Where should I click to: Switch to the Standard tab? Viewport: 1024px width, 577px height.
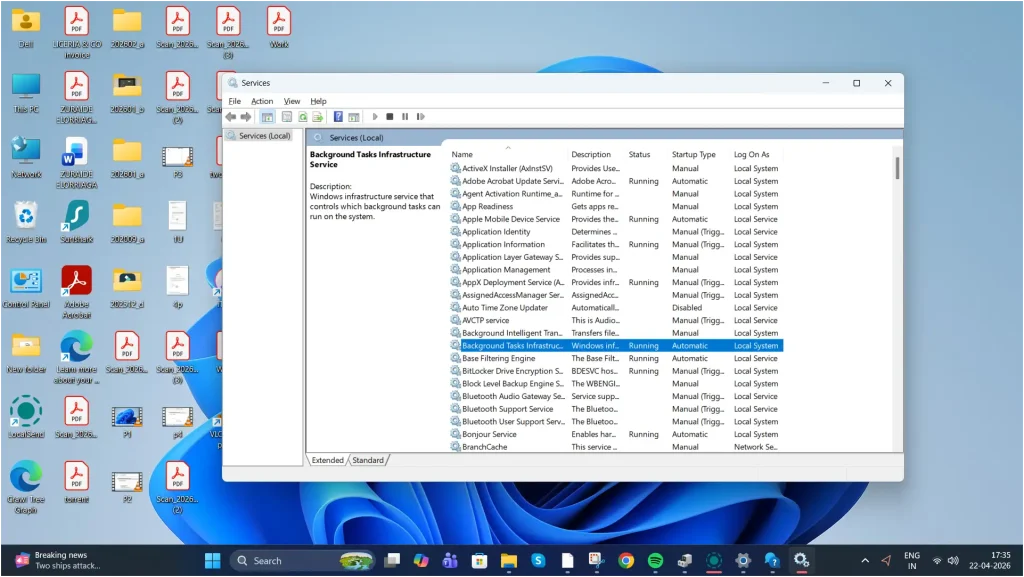pos(369,460)
